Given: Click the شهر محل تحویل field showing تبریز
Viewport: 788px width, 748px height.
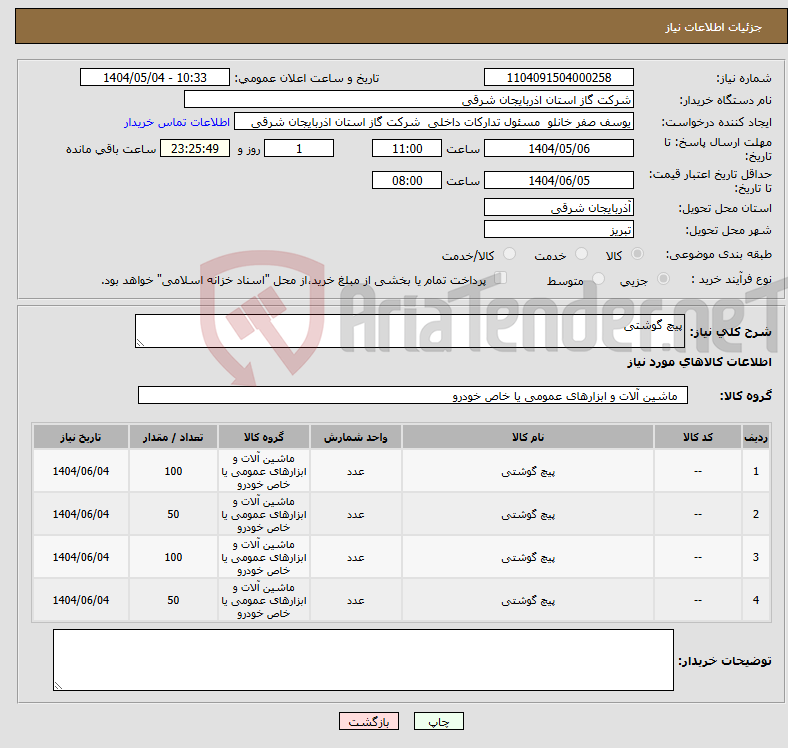Looking at the screenshot, I should coord(558,230).
